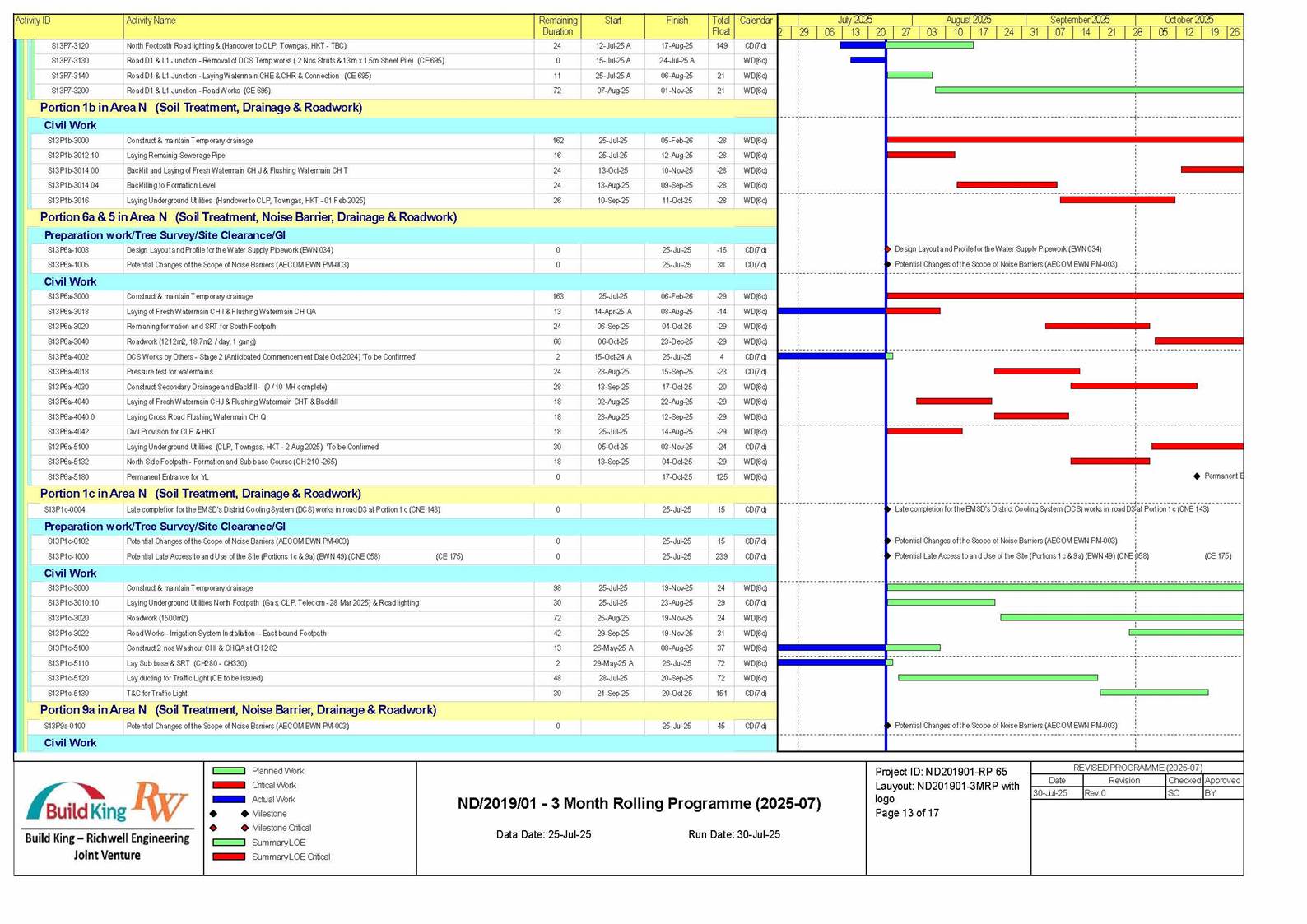
Task: Collapse the Portion 9a in Area N group
Action: click(x=239, y=710)
